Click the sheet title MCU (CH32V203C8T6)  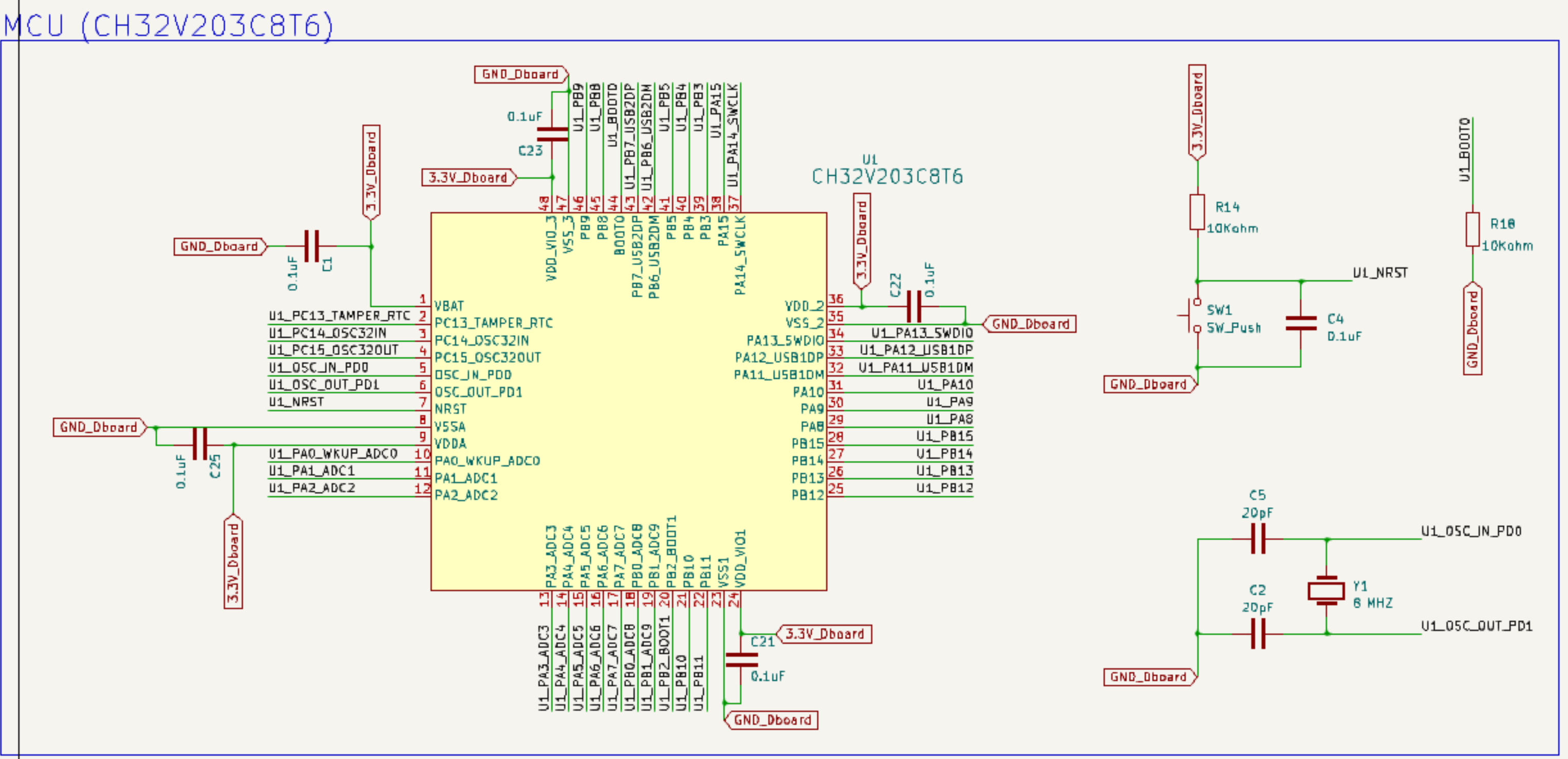169,26
